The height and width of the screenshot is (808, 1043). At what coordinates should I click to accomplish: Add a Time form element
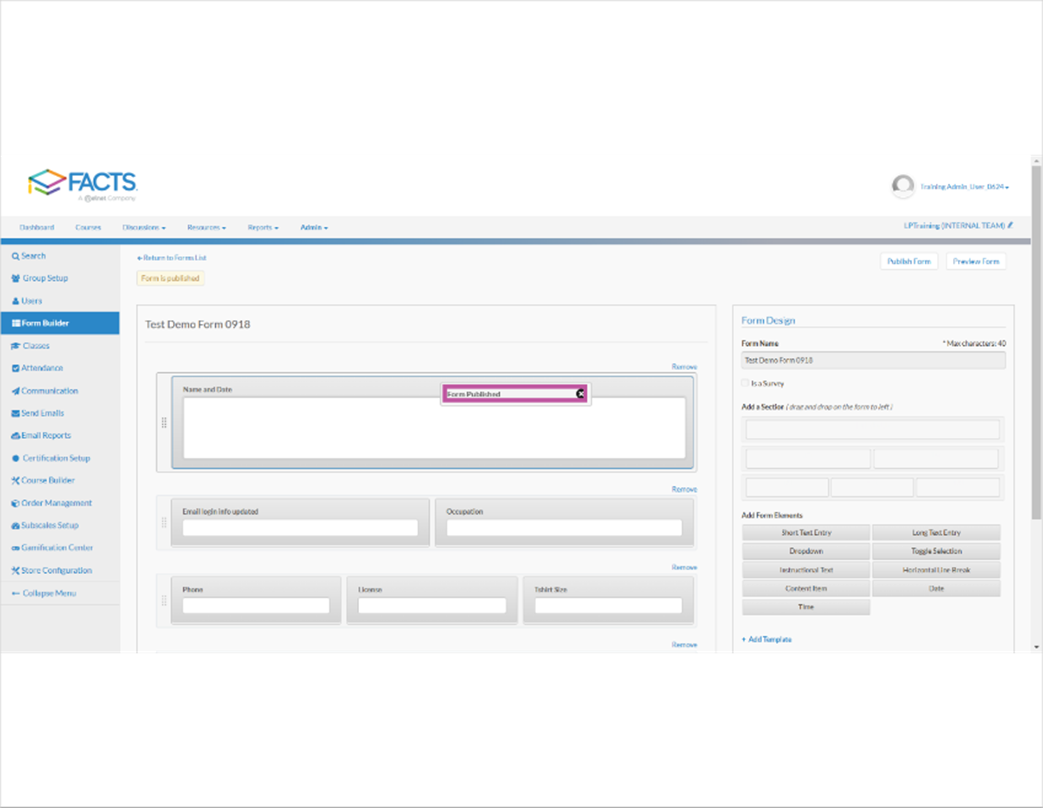point(806,607)
